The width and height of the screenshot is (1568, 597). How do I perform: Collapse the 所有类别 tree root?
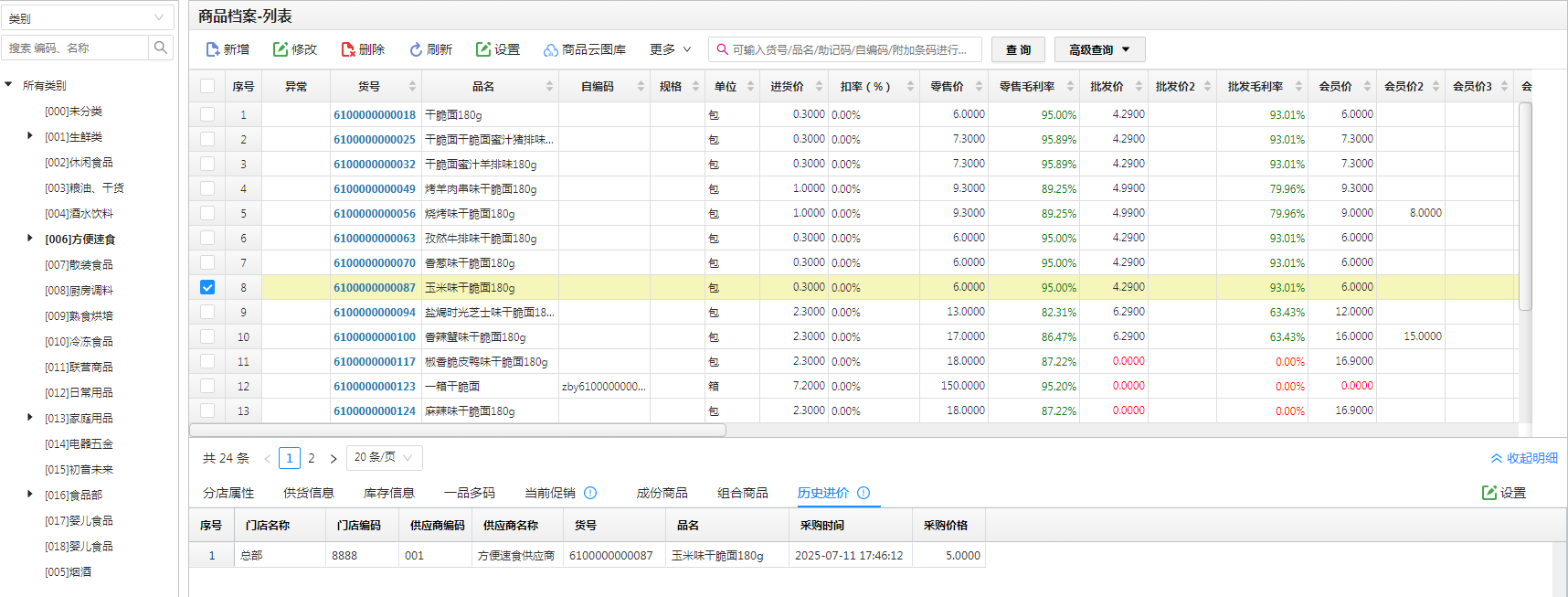click(8, 85)
